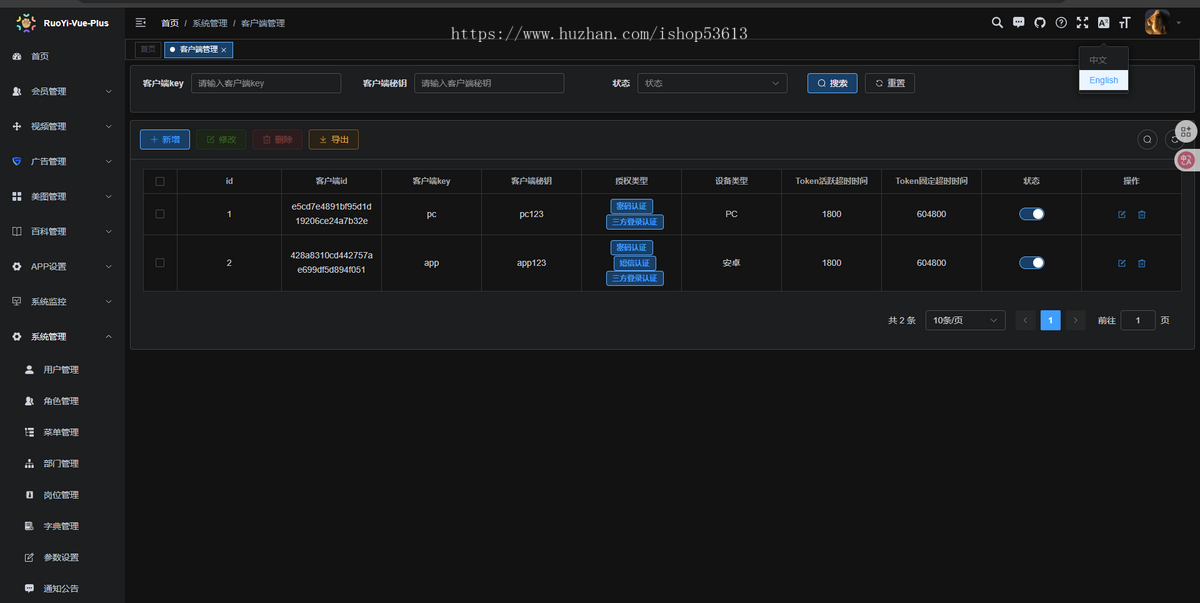Screen dimensions: 1200x603
Task: Delete the row with key app
Action: (1142, 263)
